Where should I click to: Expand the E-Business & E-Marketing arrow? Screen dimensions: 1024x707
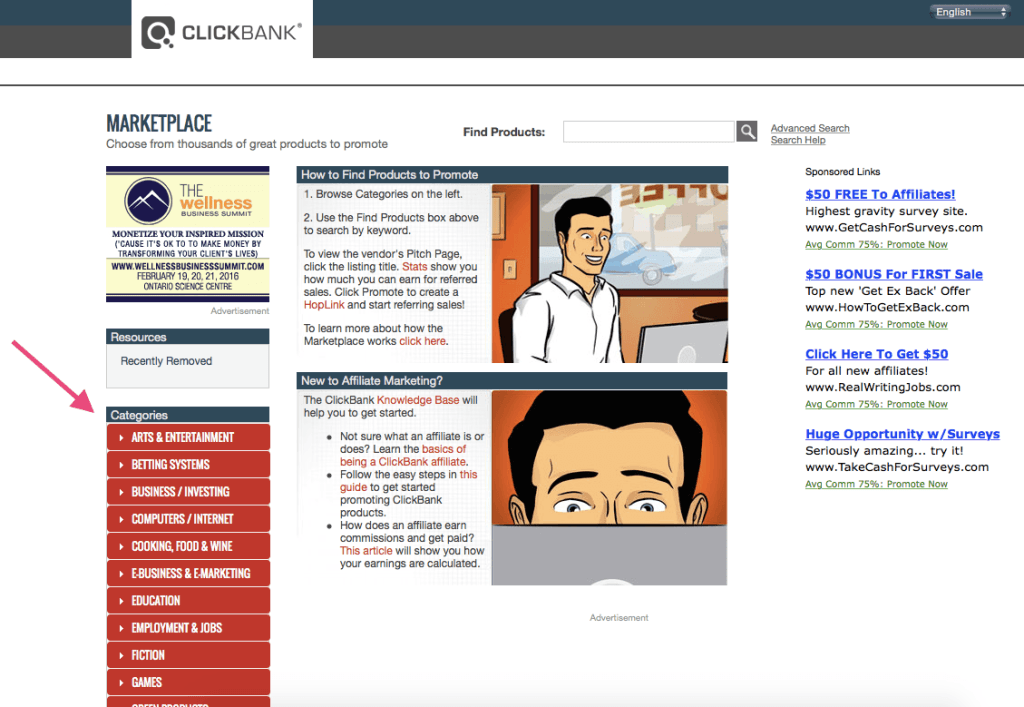(121, 573)
